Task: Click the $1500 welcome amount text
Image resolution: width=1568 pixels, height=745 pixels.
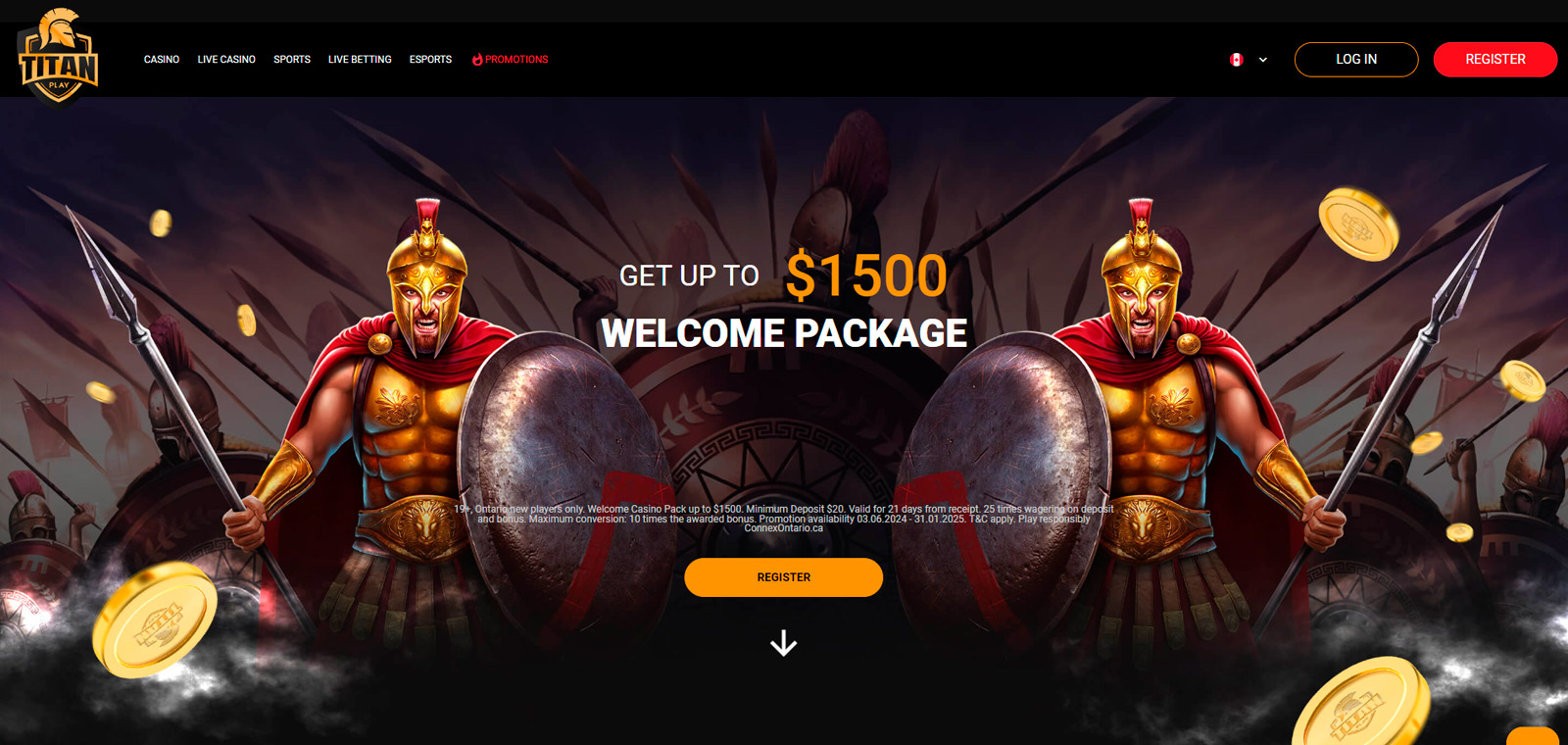Action: (x=866, y=275)
